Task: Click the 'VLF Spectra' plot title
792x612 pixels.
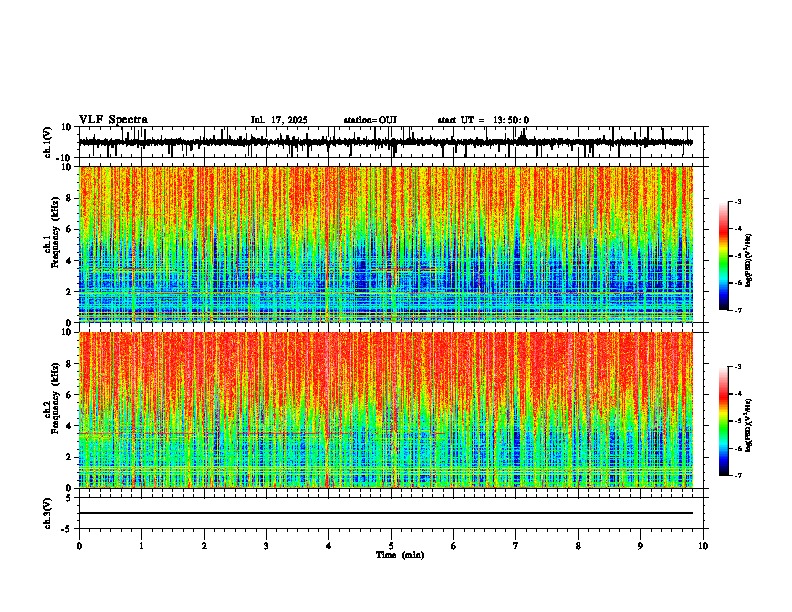Action: coord(113,120)
